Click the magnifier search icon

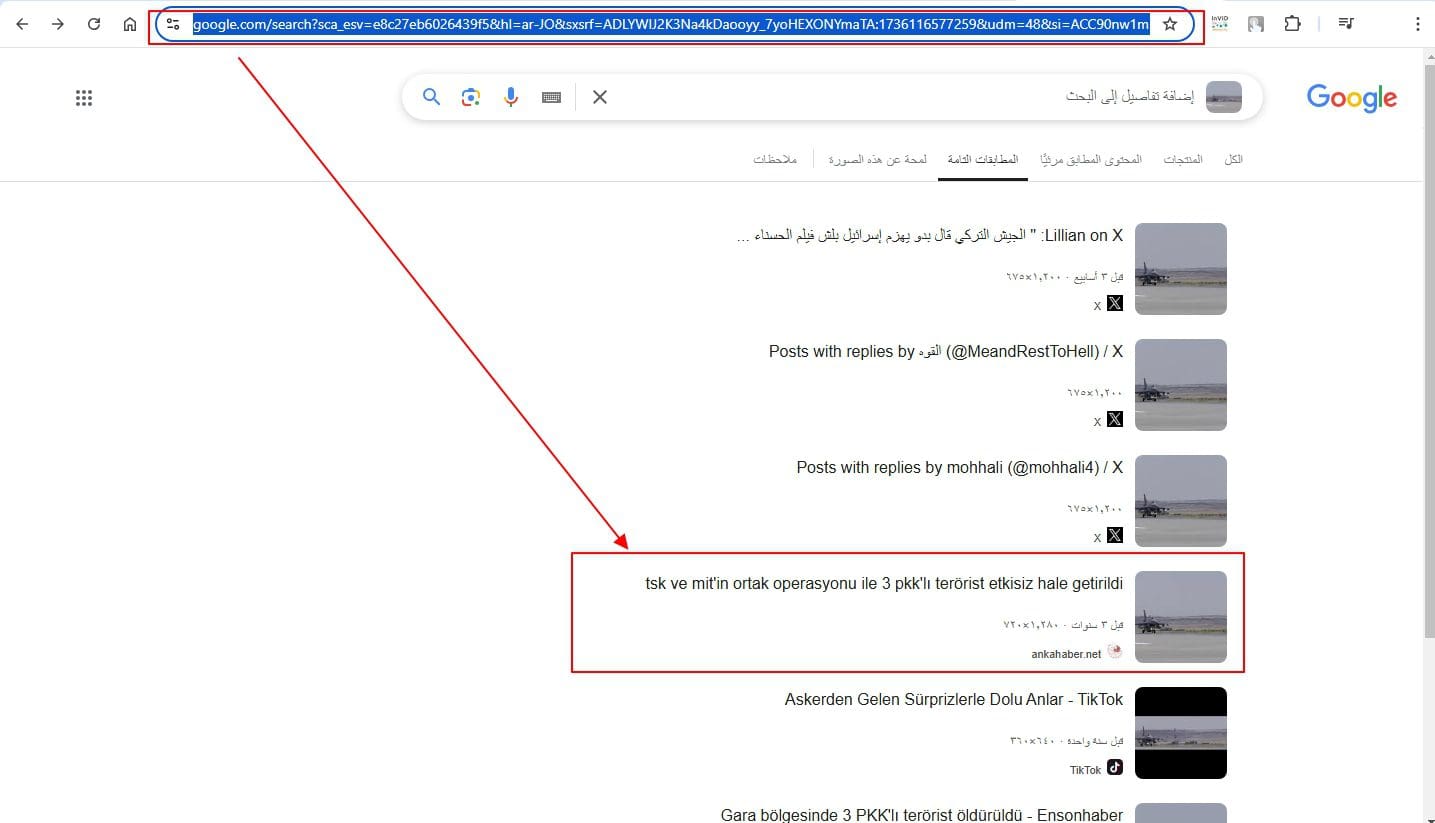tap(431, 97)
